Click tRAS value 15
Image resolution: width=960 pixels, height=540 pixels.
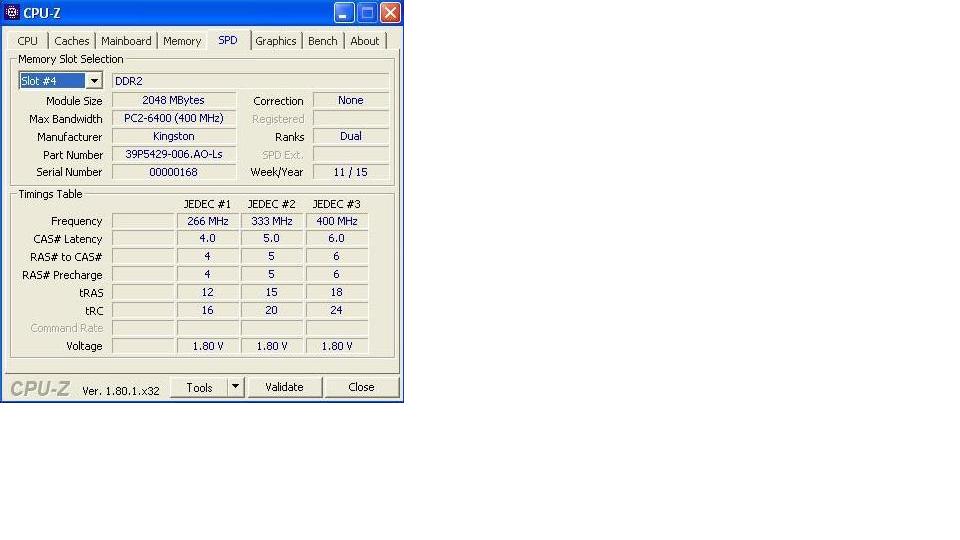point(272,293)
